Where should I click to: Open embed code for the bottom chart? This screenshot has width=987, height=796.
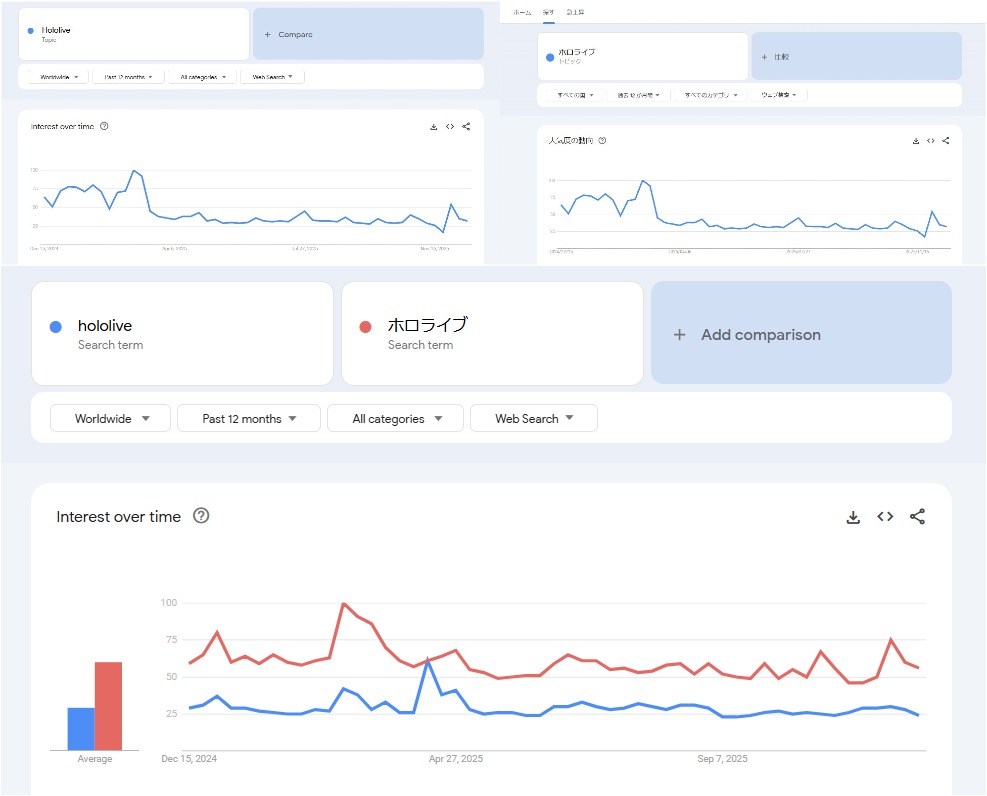point(885,517)
